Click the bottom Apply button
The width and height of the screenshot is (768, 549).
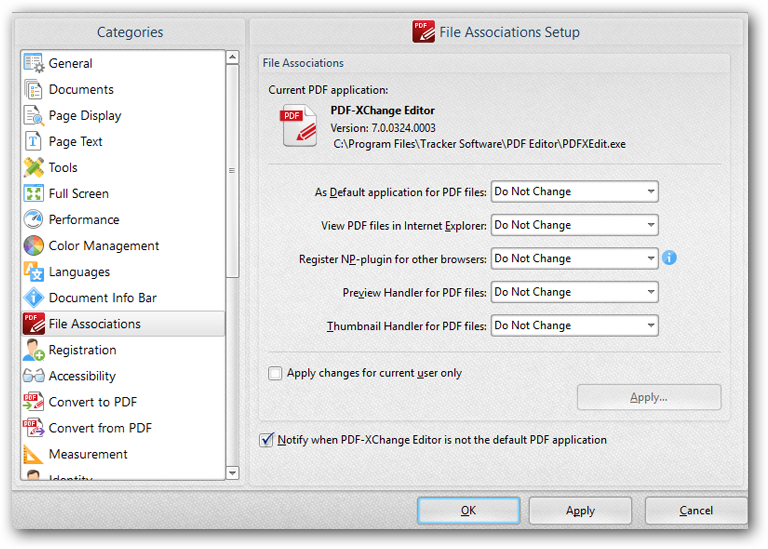pos(580,510)
